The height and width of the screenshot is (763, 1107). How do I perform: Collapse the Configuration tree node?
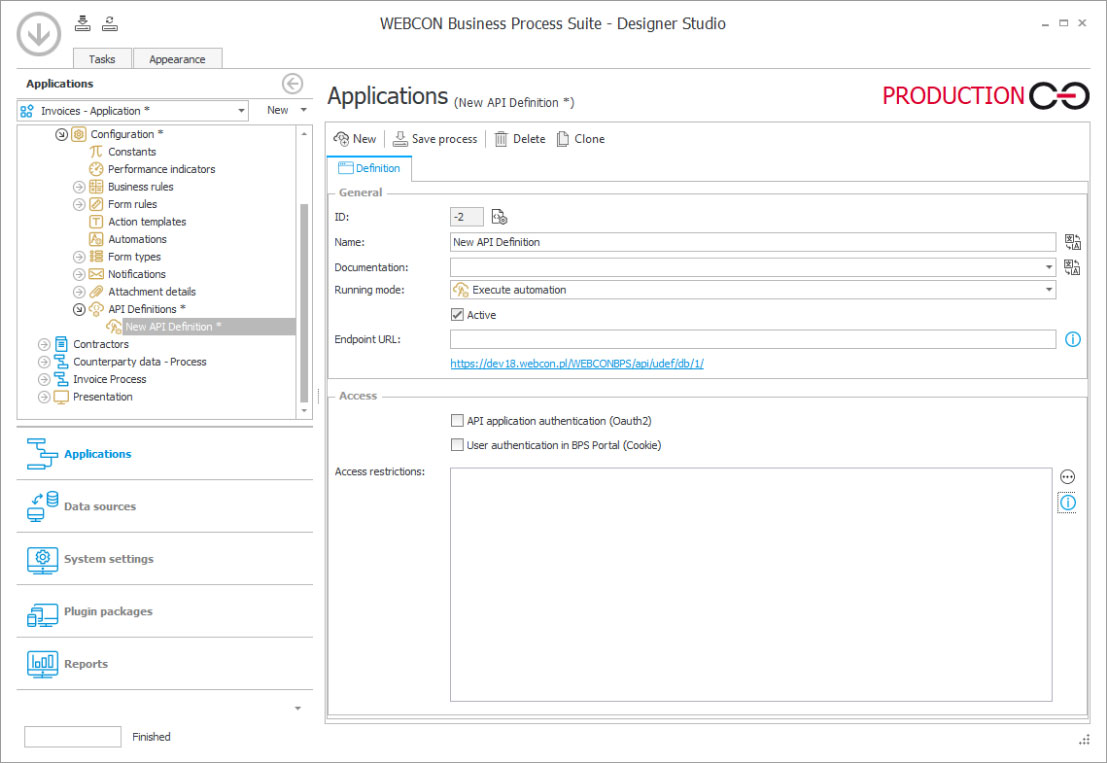tap(61, 134)
